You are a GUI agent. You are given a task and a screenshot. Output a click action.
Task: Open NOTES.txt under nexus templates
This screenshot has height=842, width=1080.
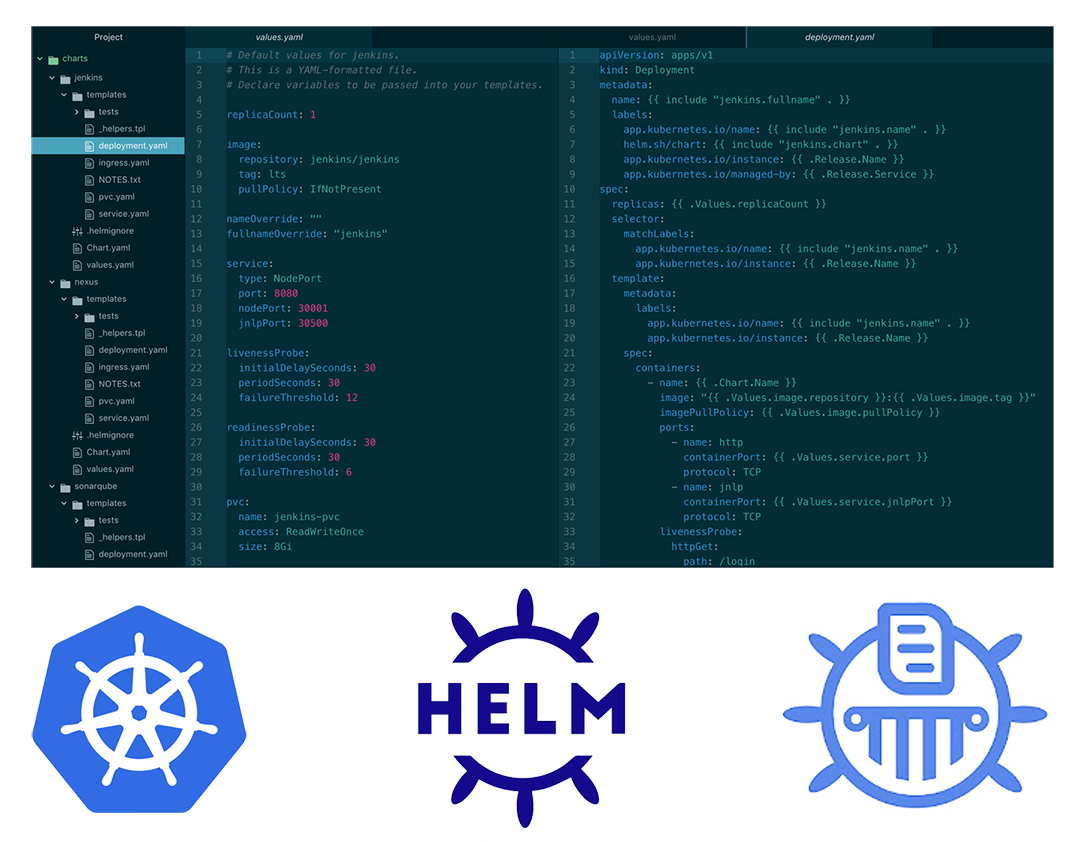coord(119,384)
